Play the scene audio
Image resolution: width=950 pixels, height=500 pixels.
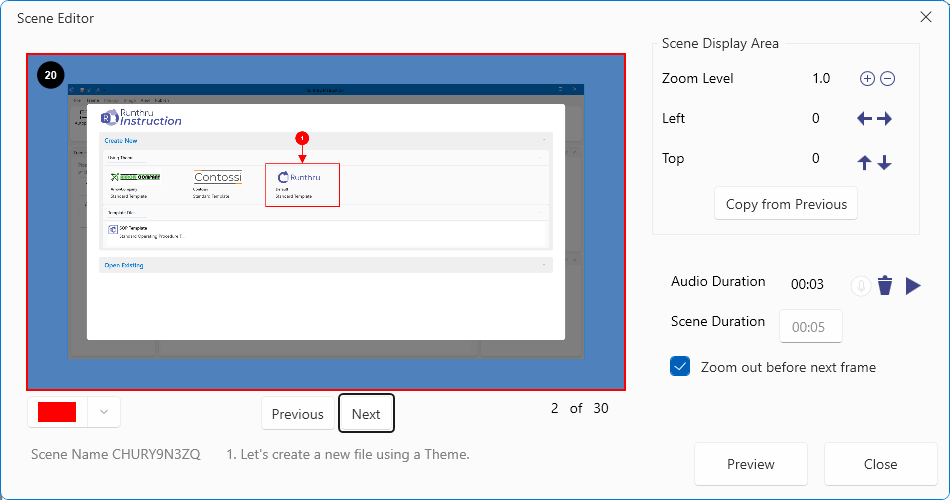click(x=913, y=286)
